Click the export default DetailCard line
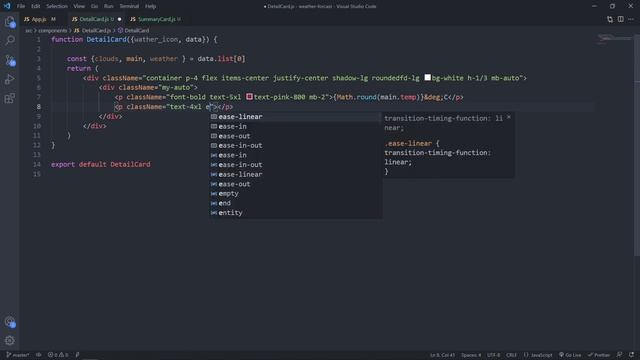The image size is (640, 360). point(101,164)
